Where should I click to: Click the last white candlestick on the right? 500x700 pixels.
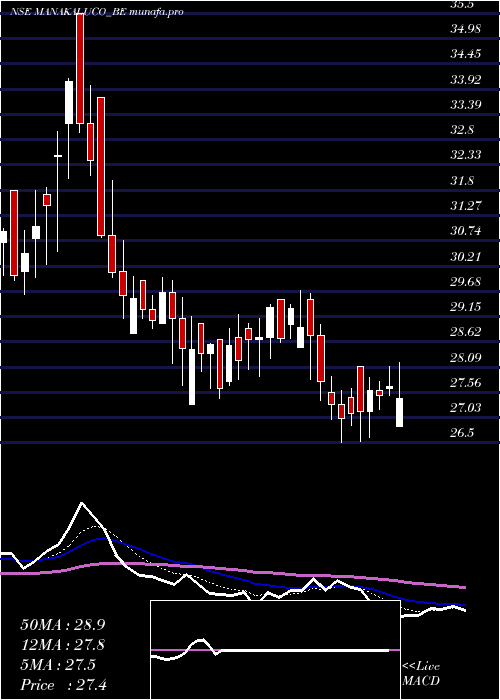pos(400,412)
